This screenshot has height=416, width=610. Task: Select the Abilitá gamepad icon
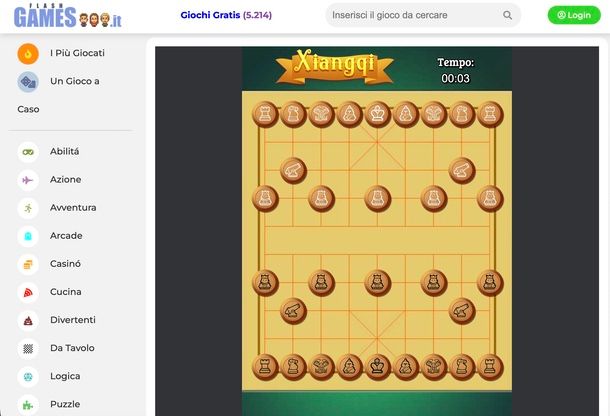click(x=28, y=152)
